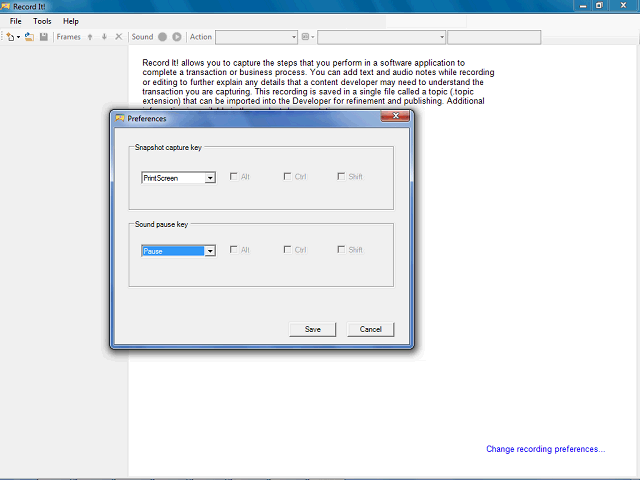640x480 pixels.
Task: Delete frame X icon in toolbar
Action: 119,37
